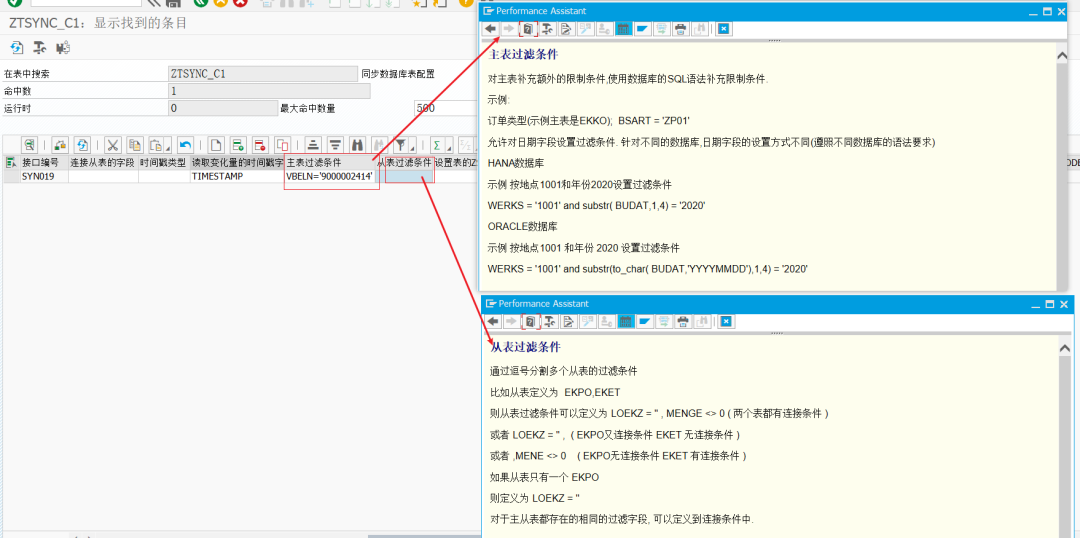Click the Print icon in the 从表过滤条件 help window
Screen dimensions: 1080x538
click(683, 321)
